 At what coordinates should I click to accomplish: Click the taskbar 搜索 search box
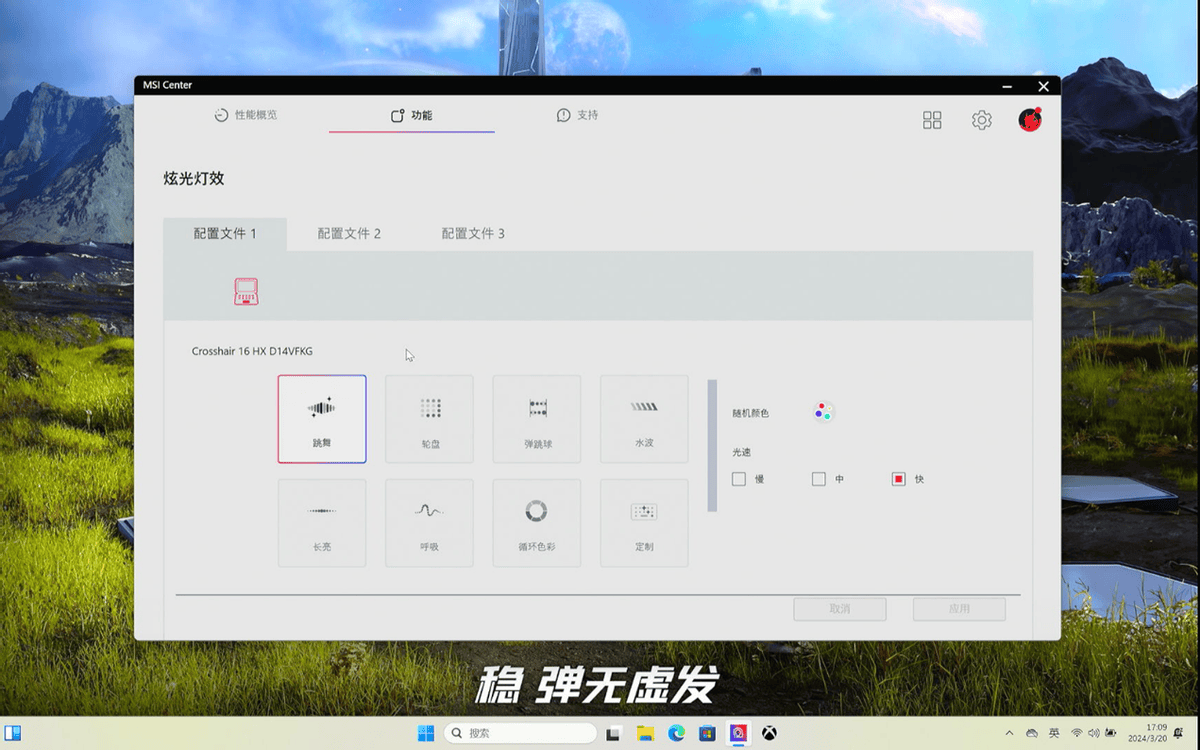[519, 733]
